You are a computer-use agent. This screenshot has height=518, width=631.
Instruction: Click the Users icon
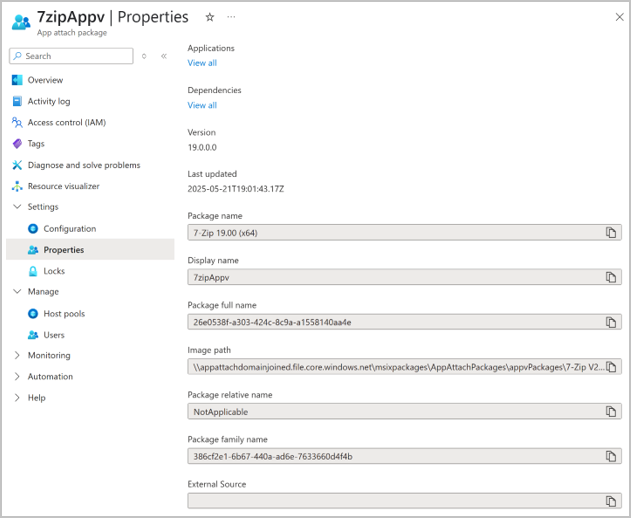(x=33, y=335)
